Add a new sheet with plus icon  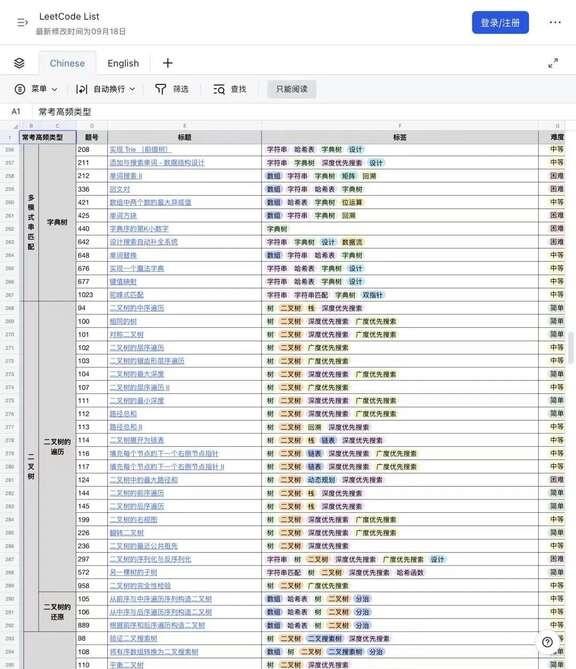pyautogui.click(x=168, y=63)
